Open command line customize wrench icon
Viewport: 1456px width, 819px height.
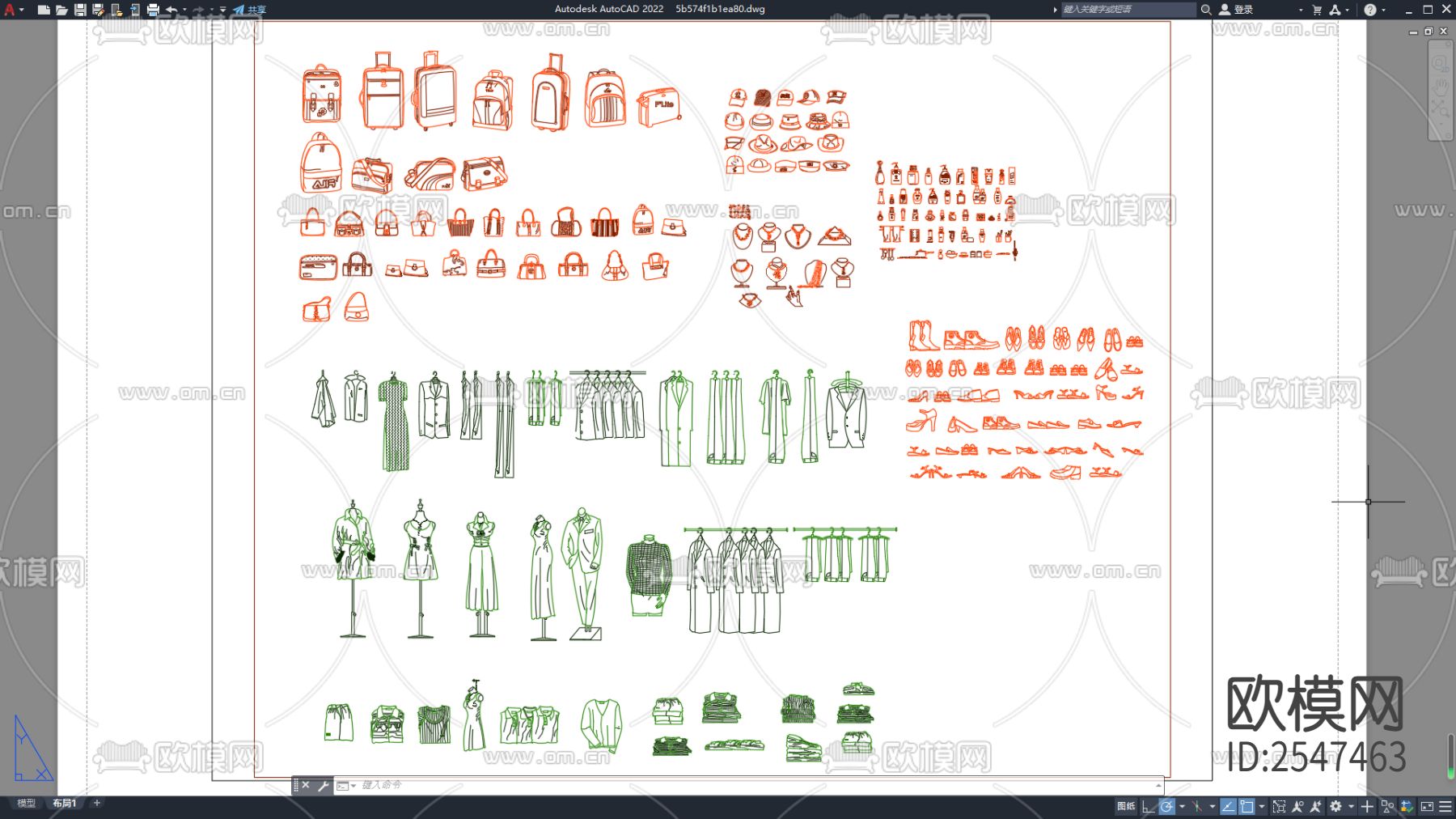(323, 785)
